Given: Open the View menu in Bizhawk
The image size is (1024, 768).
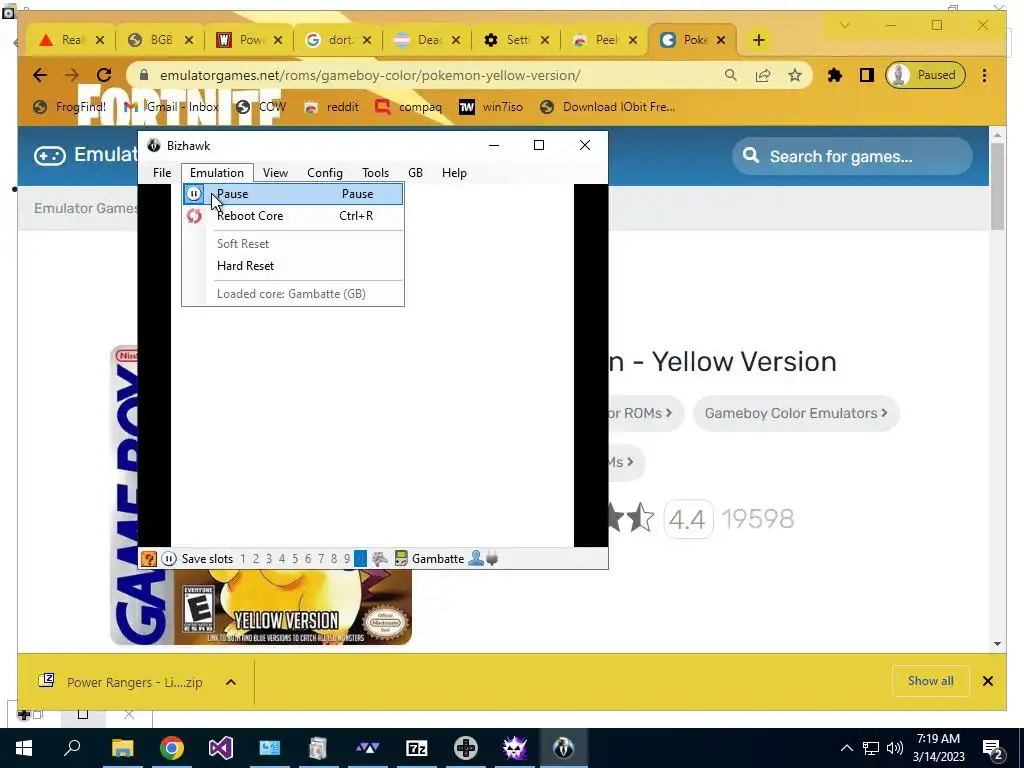Looking at the screenshot, I should tap(275, 173).
